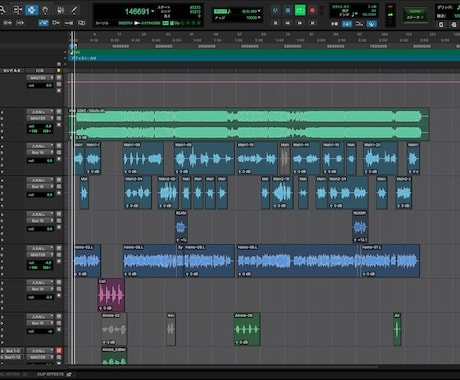Click the green Play button in transport
Viewport: 460px width, 380px height.
tap(300, 10)
